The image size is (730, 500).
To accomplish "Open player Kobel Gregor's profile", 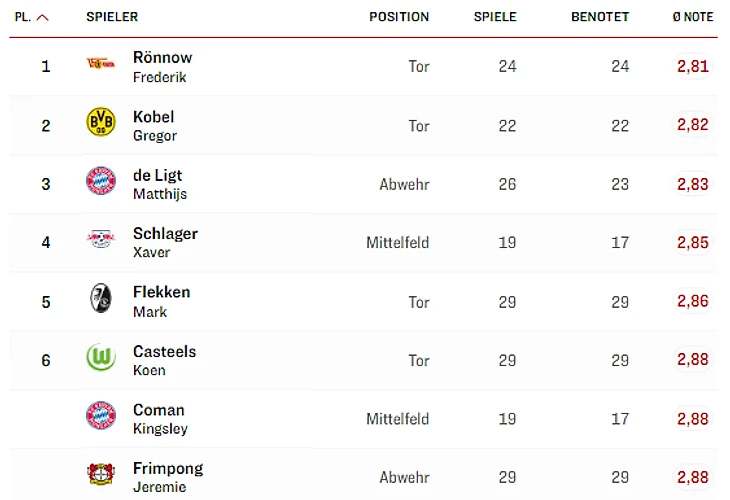I will (x=154, y=125).
